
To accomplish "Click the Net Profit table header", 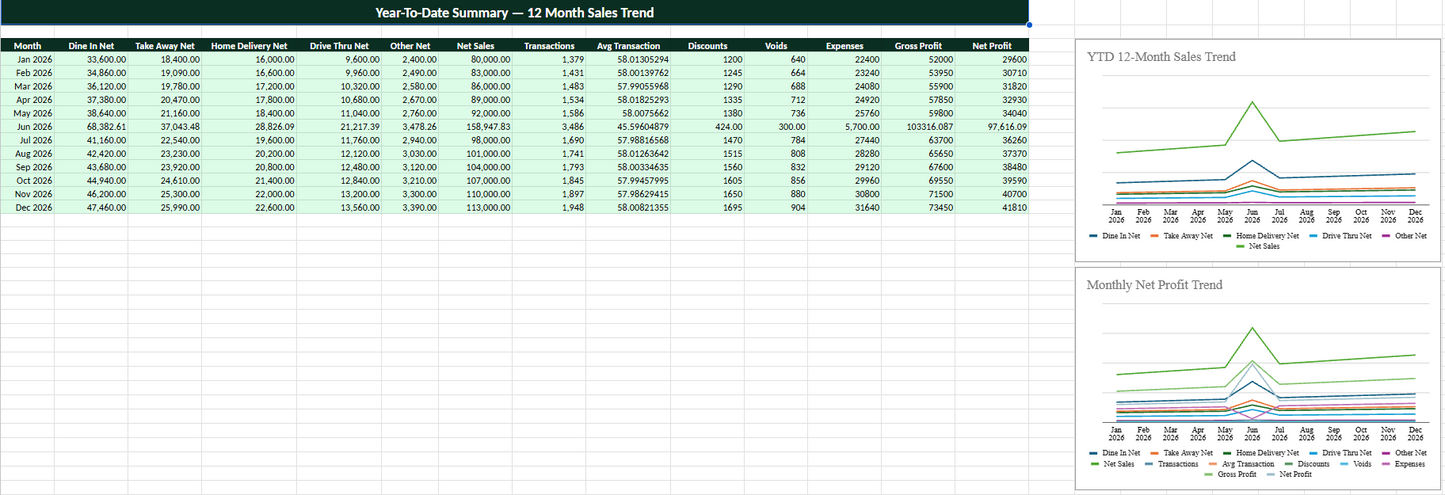I will point(992,46).
